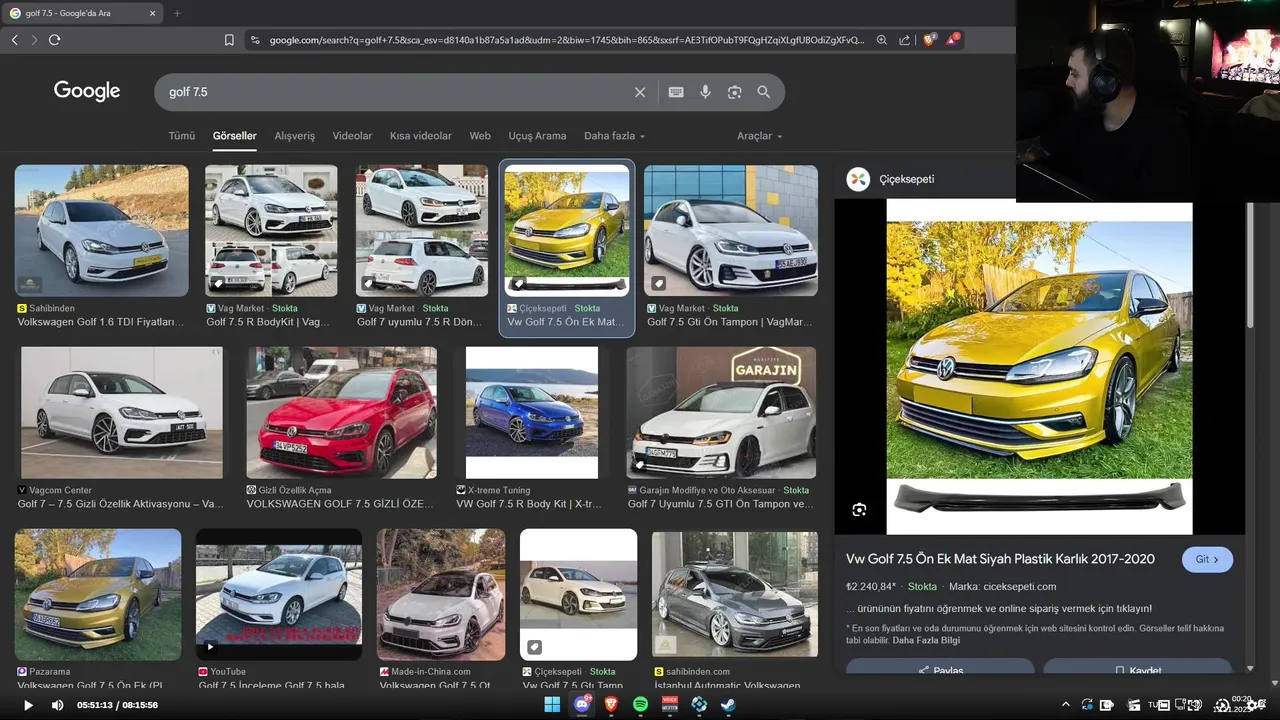Open the Windows Start menu
This screenshot has width=1280, height=720.
pyautogui.click(x=552, y=705)
